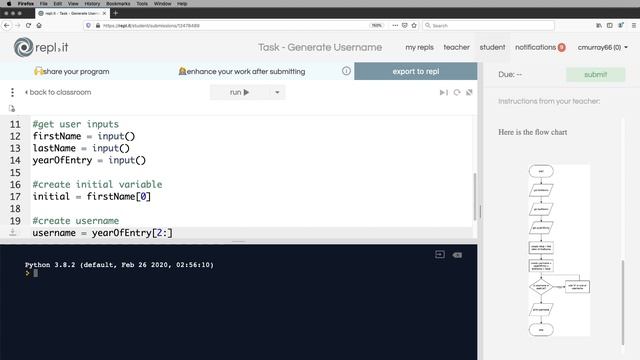Open Firefox File menu
This screenshot has width=640, height=360.
tap(44, 3)
